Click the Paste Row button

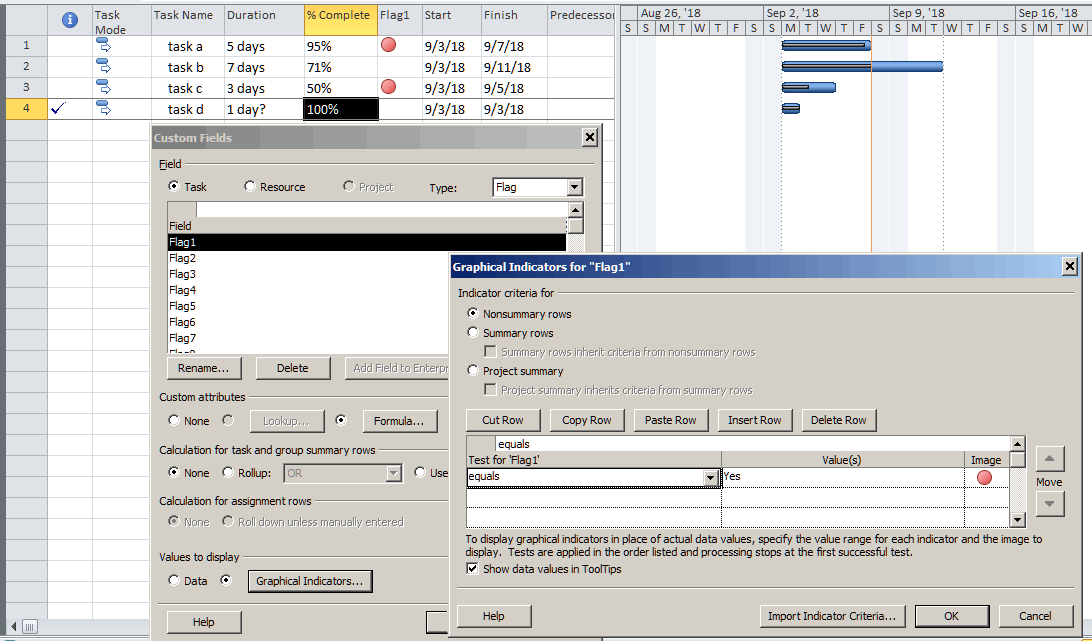[x=671, y=420]
